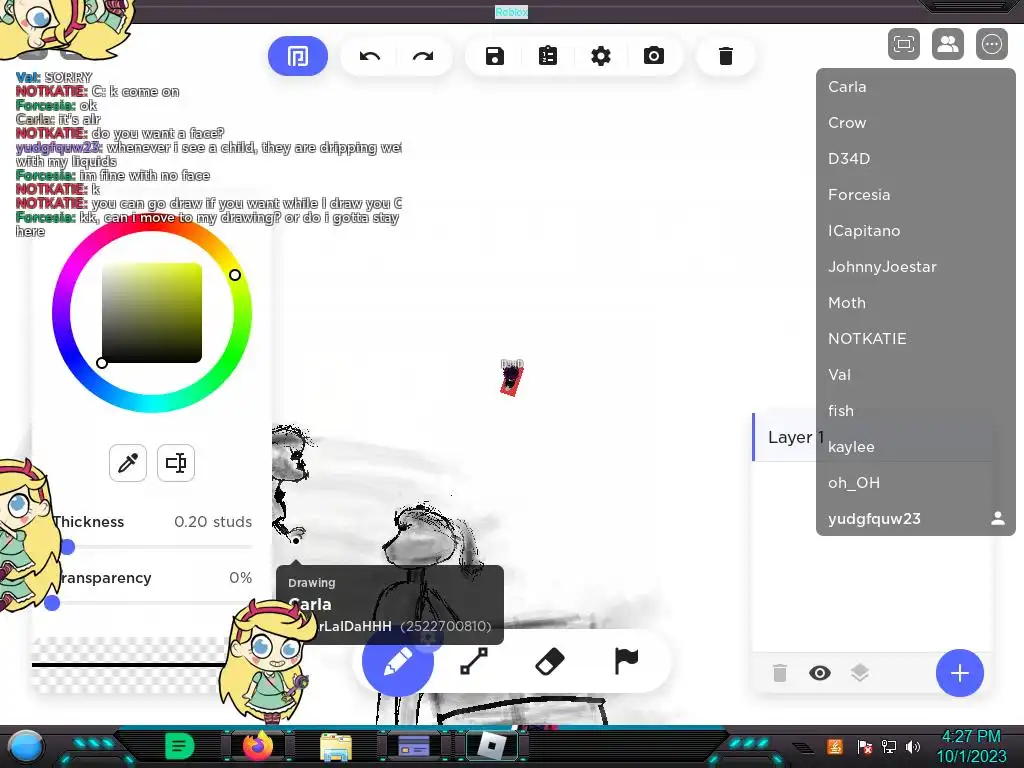Select the eyedropper color picker tool
The height and width of the screenshot is (768, 1024).
click(128, 463)
